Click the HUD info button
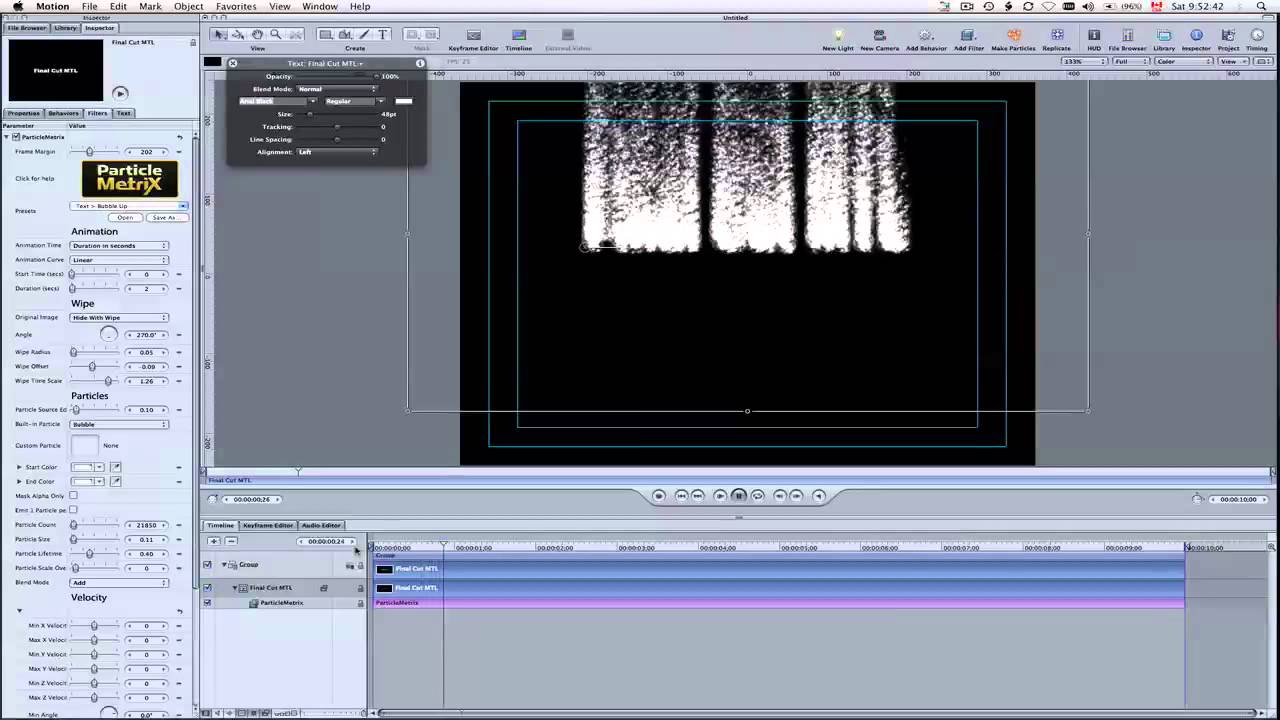This screenshot has width=1280, height=720. tap(420, 63)
